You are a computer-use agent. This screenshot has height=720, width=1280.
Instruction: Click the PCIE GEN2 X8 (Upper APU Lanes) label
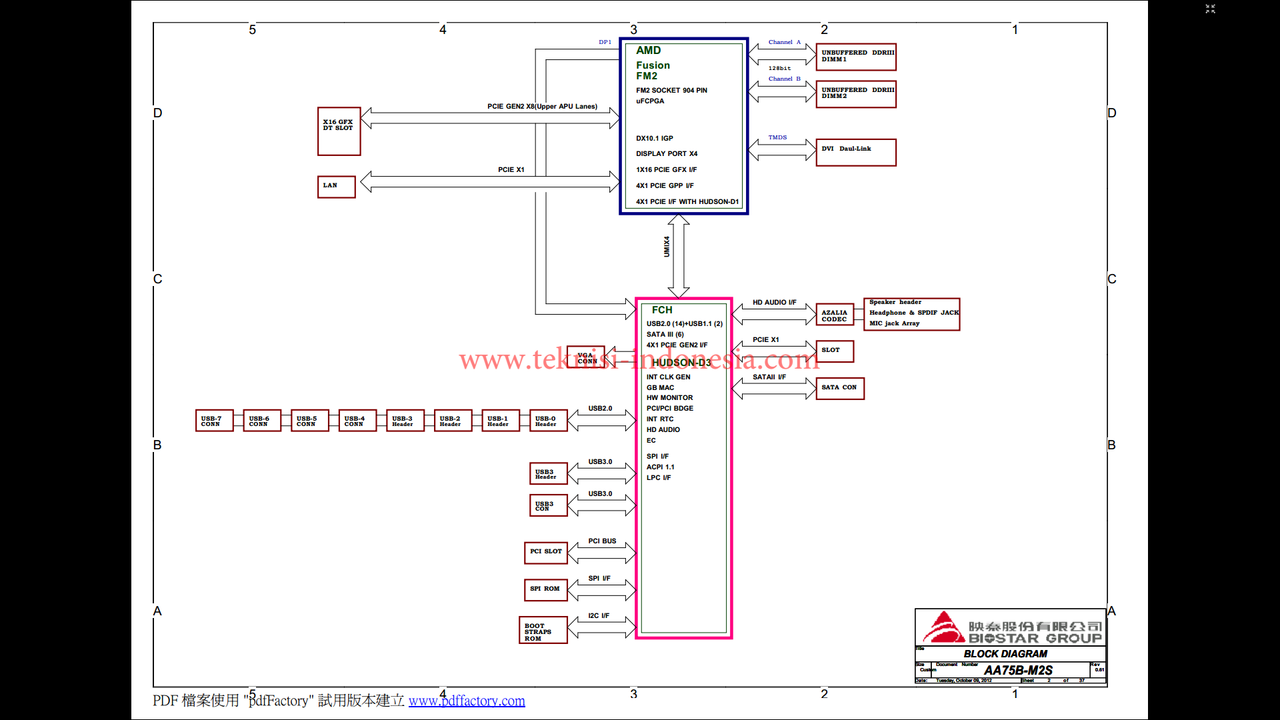pos(542,107)
